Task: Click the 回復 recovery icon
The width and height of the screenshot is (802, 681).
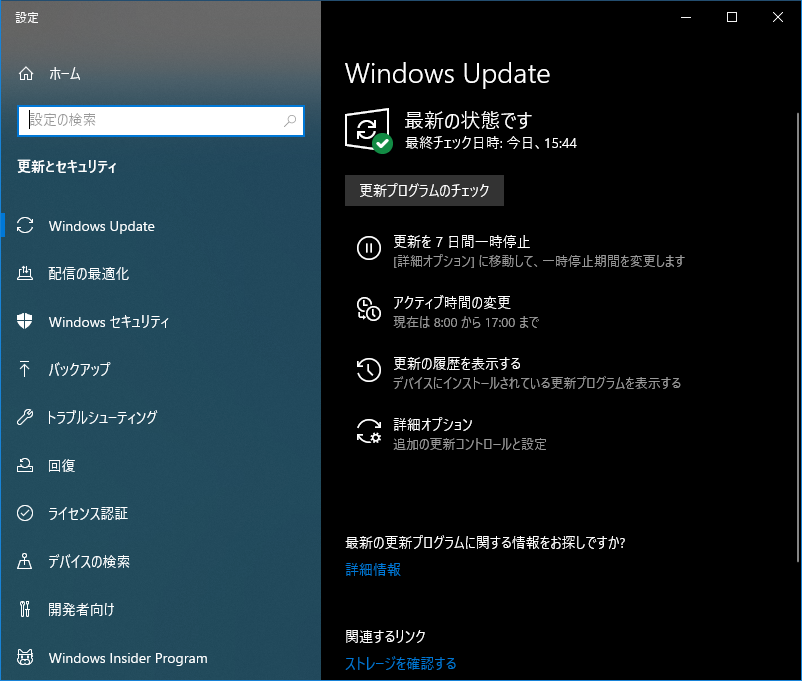Action: pos(25,465)
